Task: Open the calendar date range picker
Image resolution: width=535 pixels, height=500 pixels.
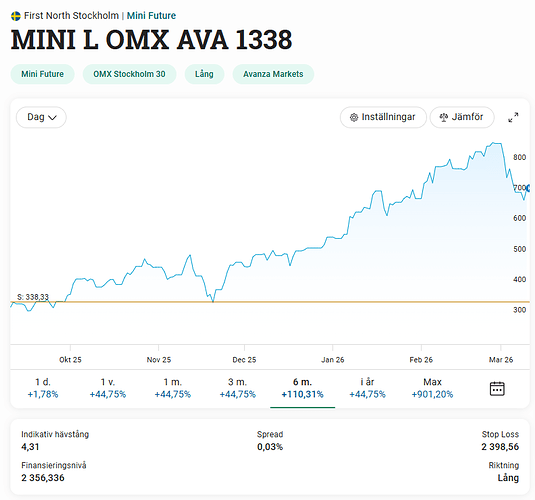Action: pos(497,388)
